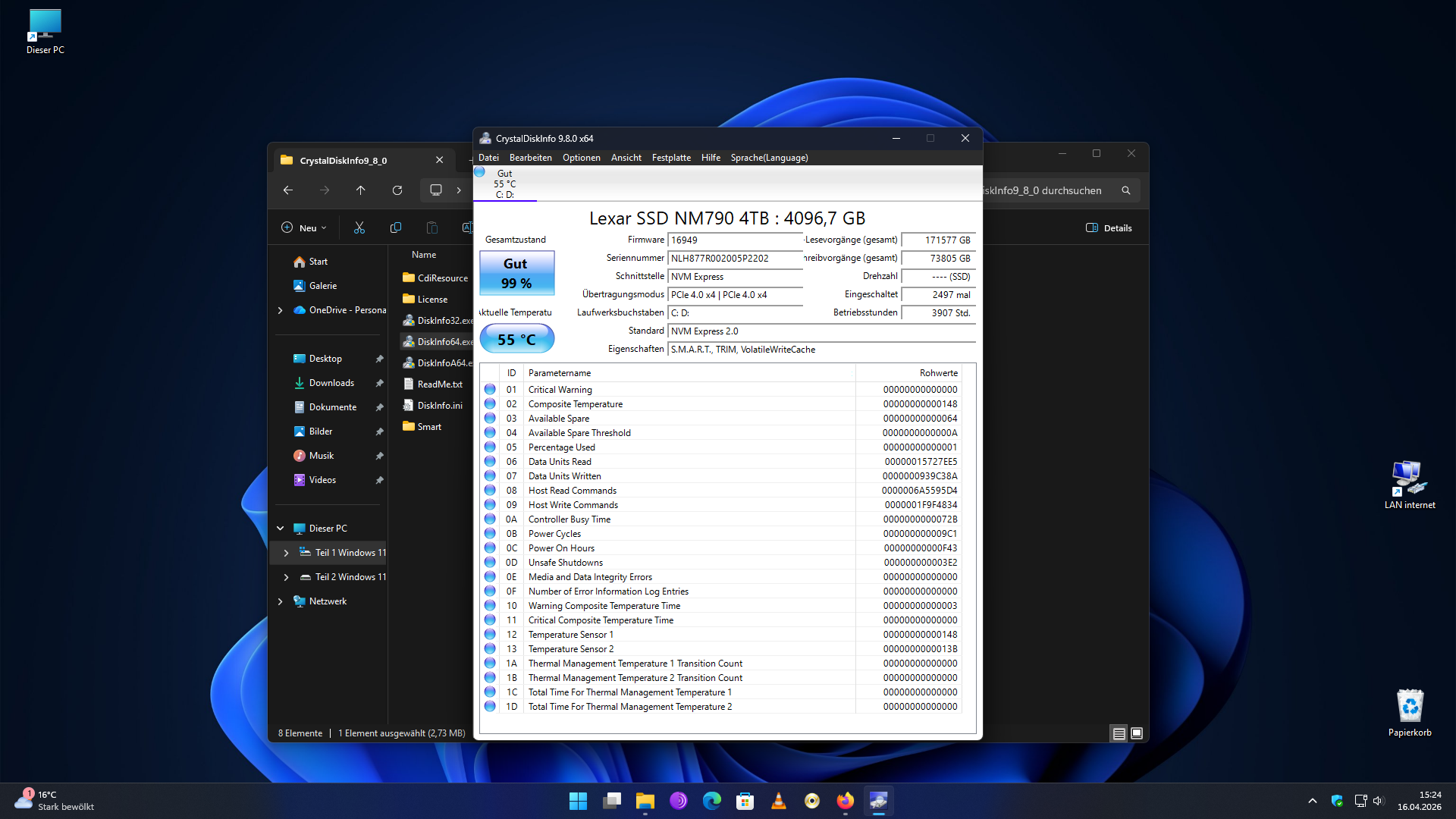Image resolution: width=1456 pixels, height=819 pixels.
Task: Open the Festplatte menu
Action: [671, 158]
